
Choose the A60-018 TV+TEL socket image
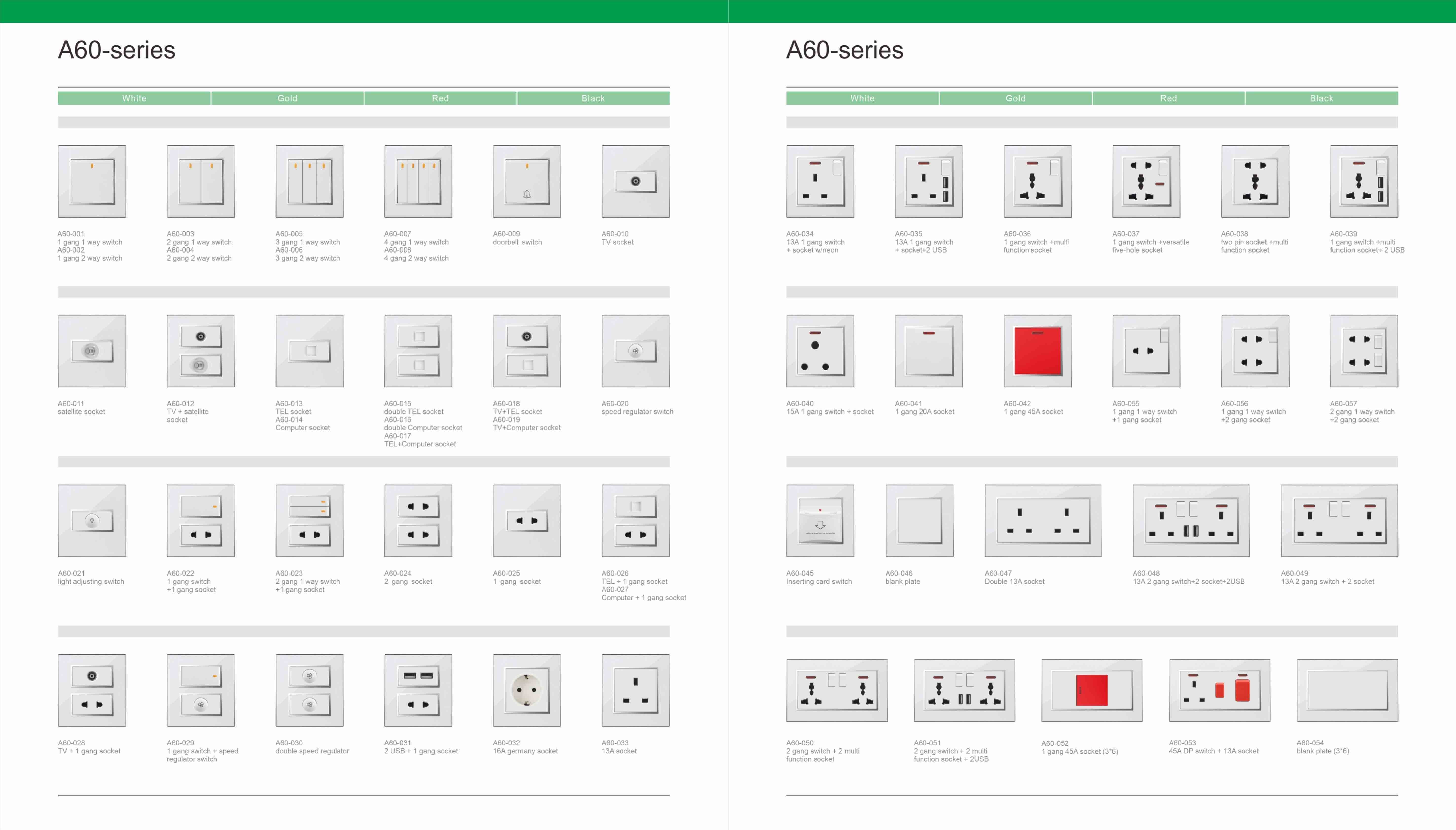(527, 351)
